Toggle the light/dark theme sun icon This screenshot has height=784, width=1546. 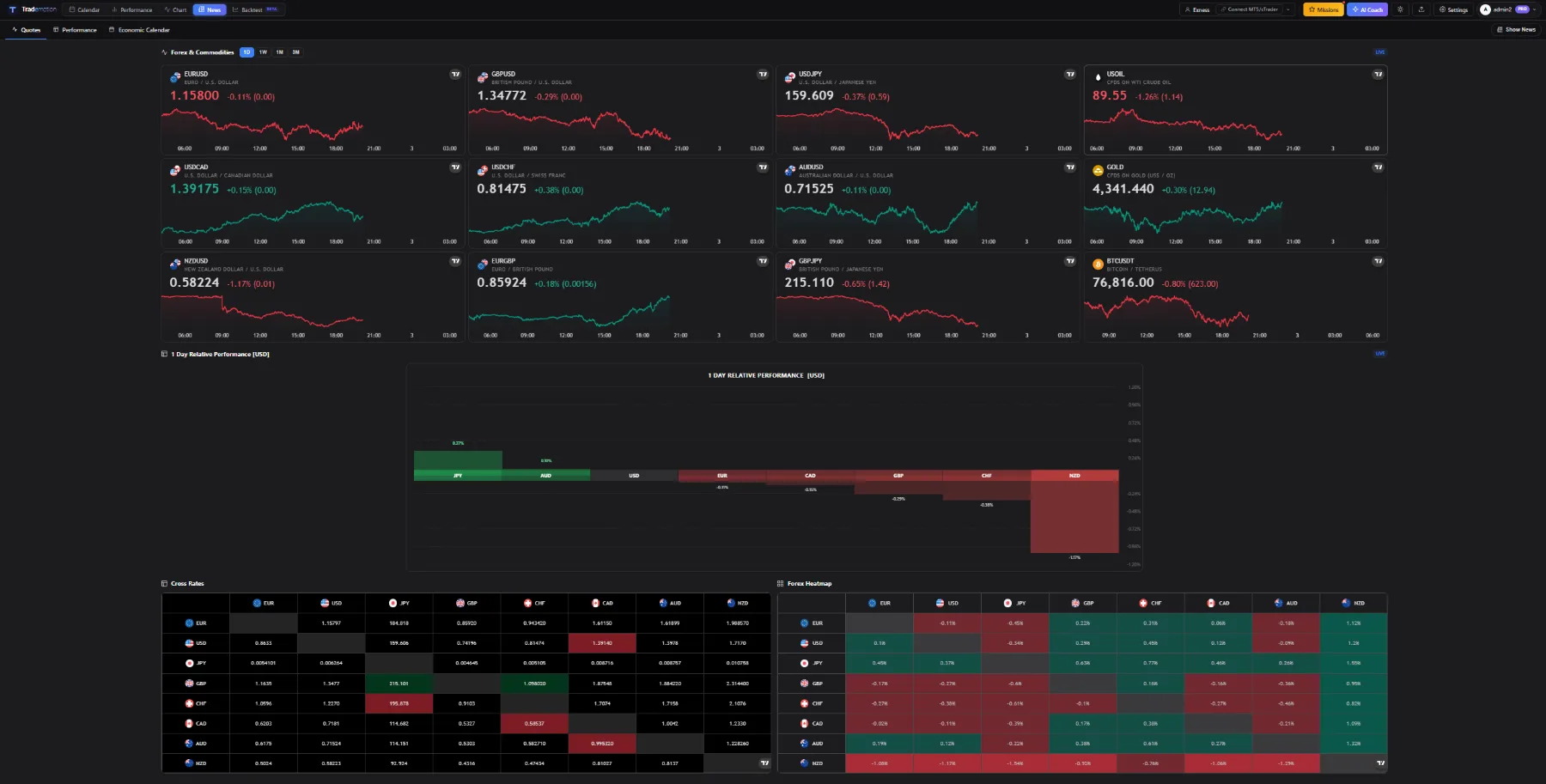click(x=1400, y=9)
